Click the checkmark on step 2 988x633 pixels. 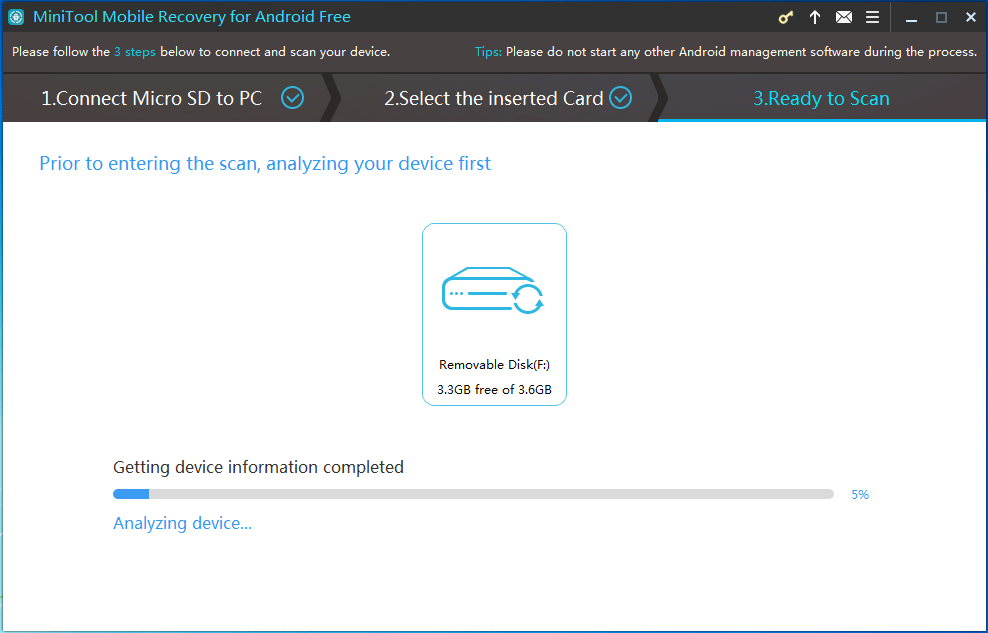click(620, 98)
